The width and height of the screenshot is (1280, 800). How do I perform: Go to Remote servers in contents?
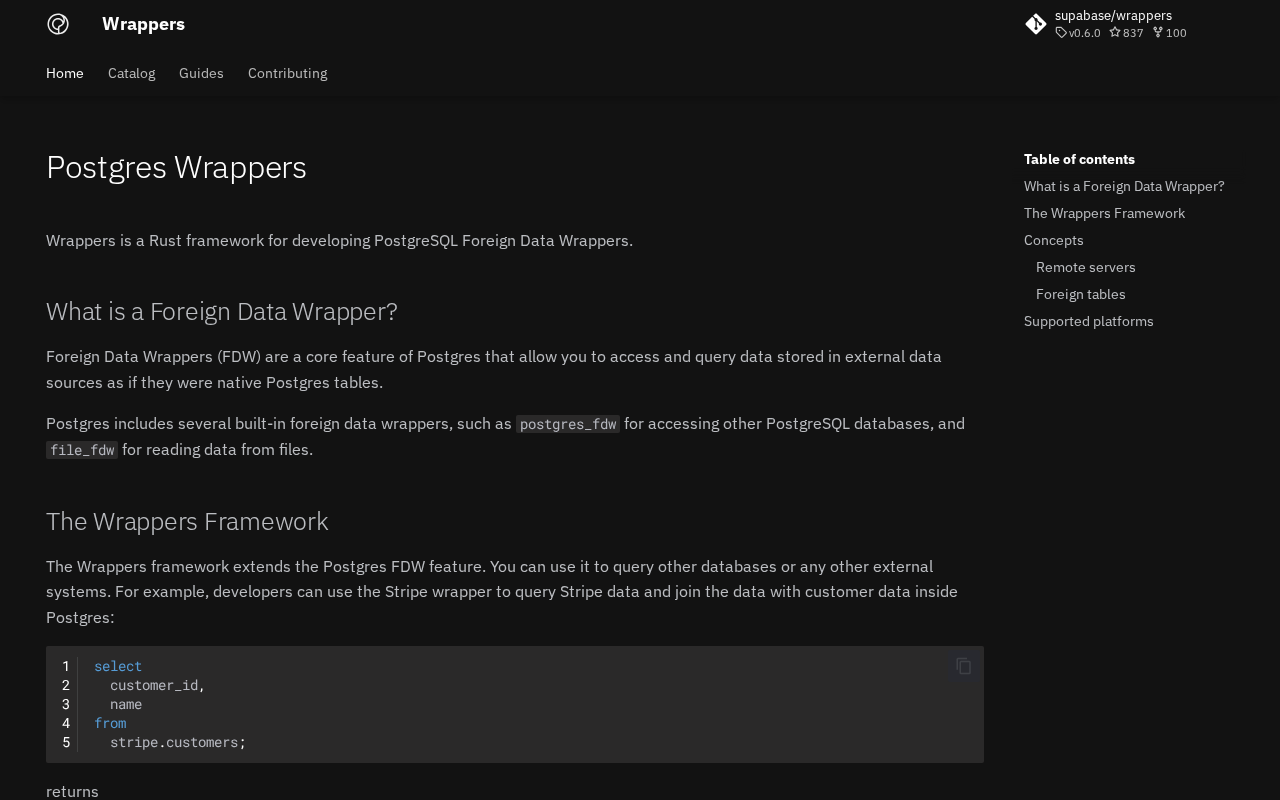tap(1085, 267)
